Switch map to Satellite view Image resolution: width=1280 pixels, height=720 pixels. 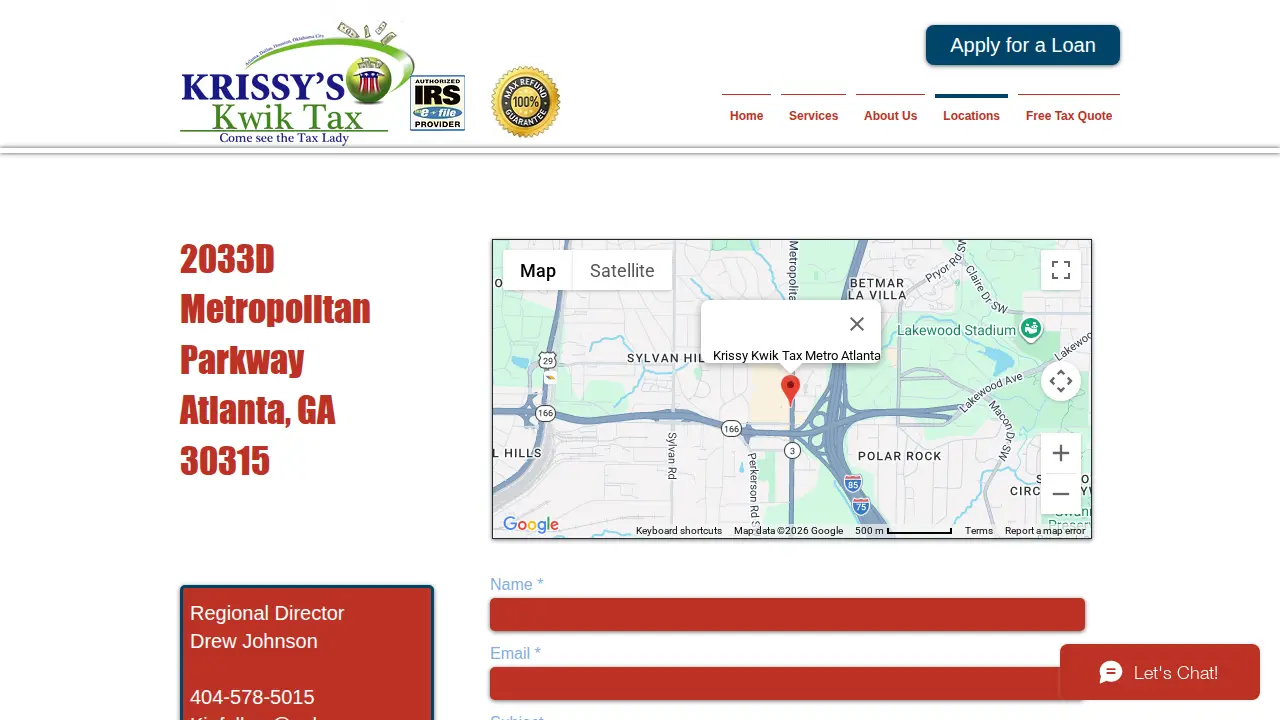[x=622, y=270]
